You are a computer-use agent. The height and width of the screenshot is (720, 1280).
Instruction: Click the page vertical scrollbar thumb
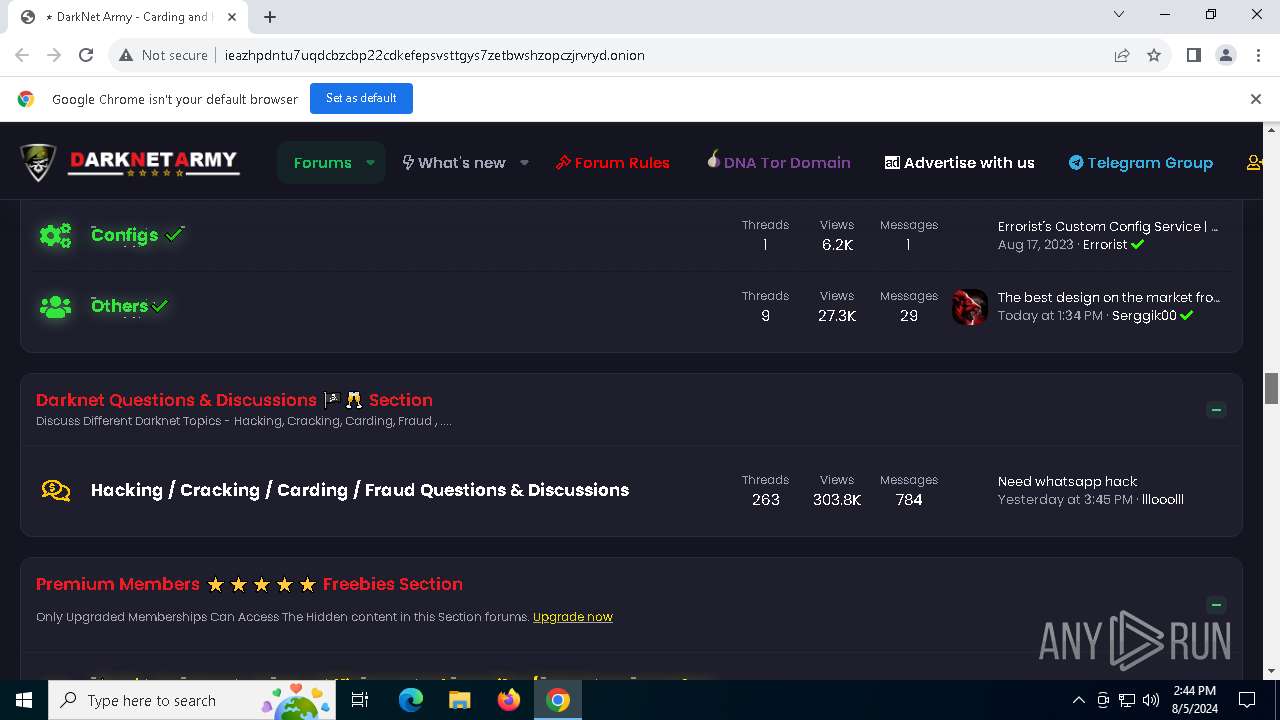(1272, 387)
